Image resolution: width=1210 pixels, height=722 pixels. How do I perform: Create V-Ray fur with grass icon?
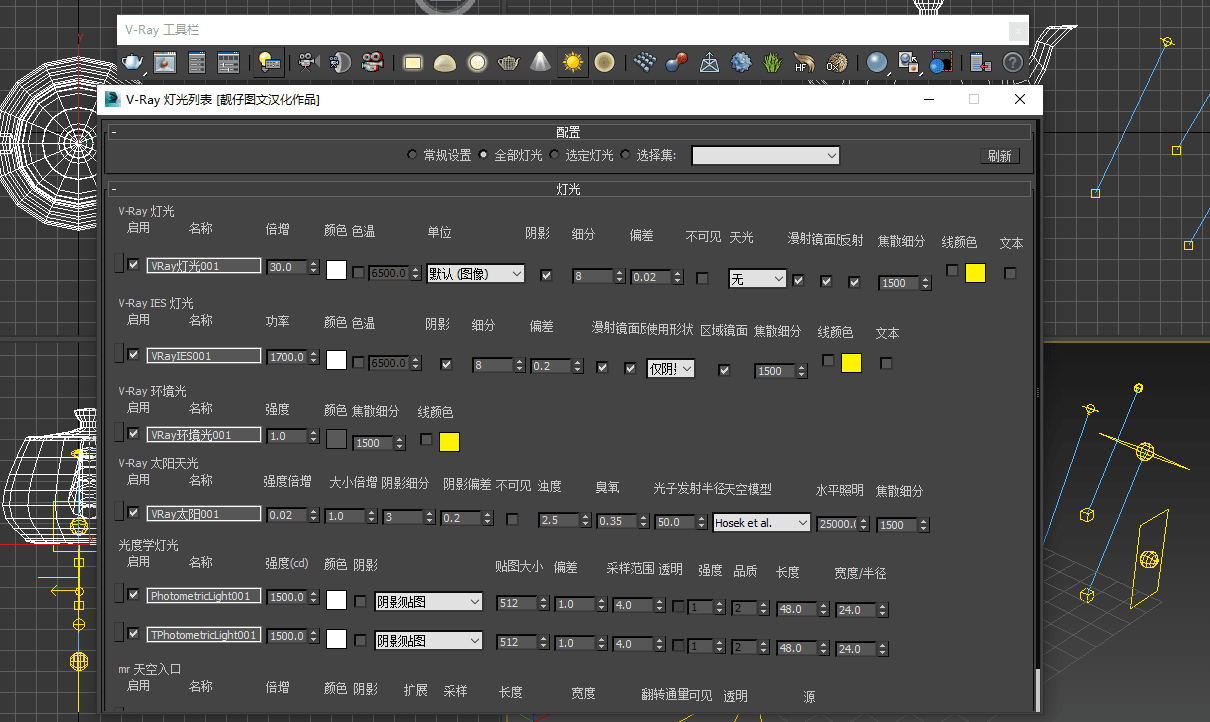tap(772, 63)
